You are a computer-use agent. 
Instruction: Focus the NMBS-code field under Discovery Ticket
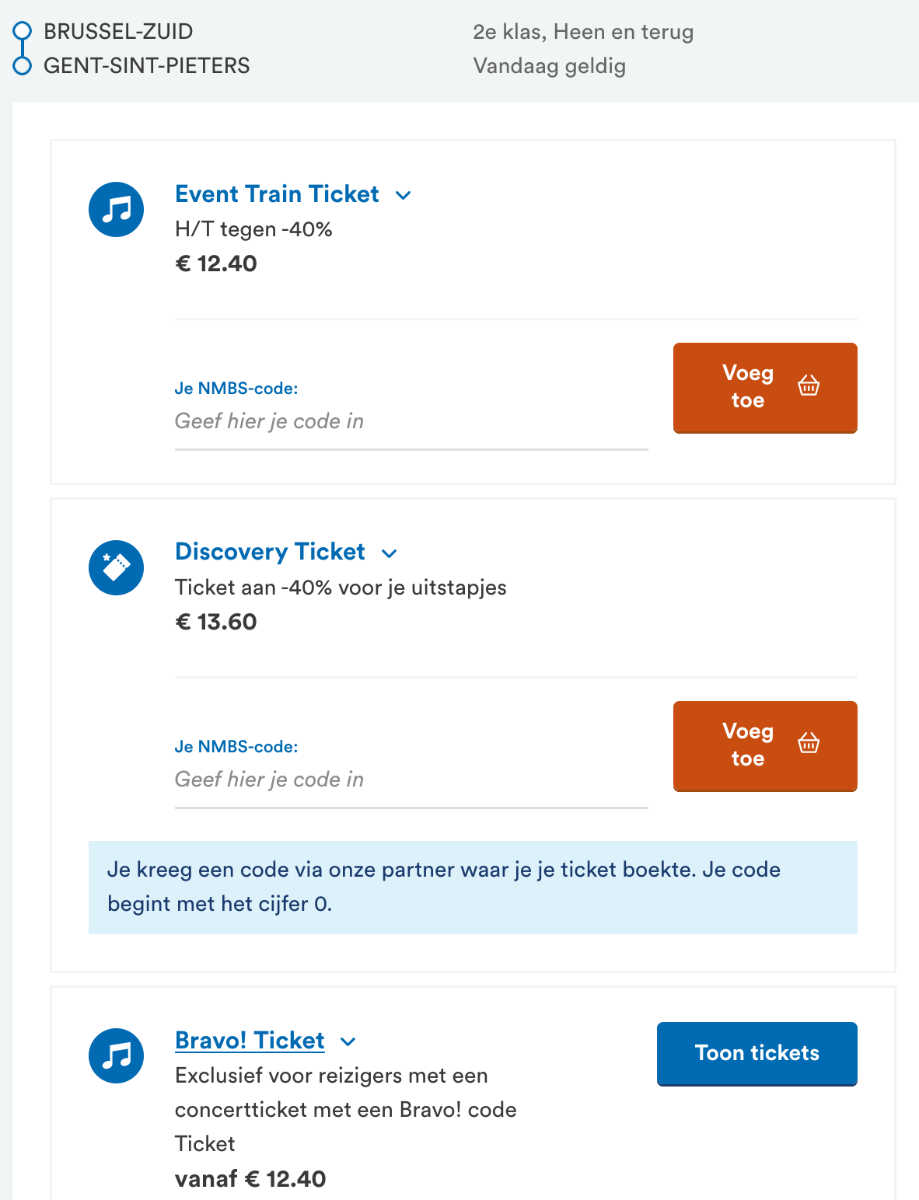pyautogui.click(x=411, y=780)
